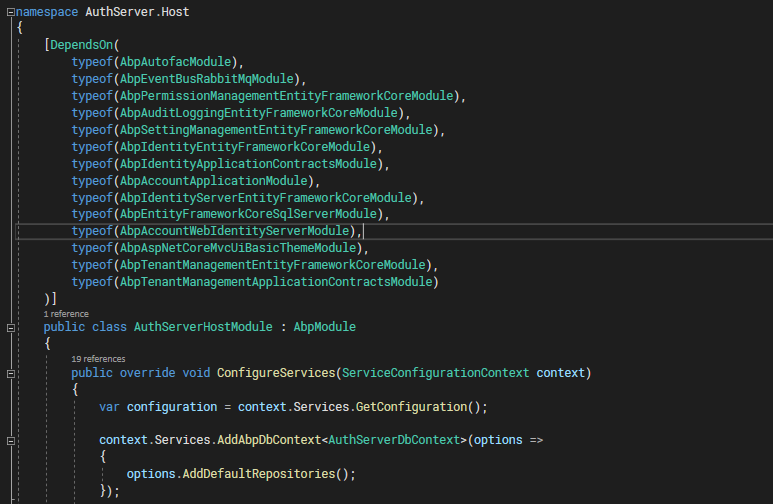Collapse the AuthServerHostModule class region
The width and height of the screenshot is (773, 504).
pyautogui.click(x=10, y=327)
